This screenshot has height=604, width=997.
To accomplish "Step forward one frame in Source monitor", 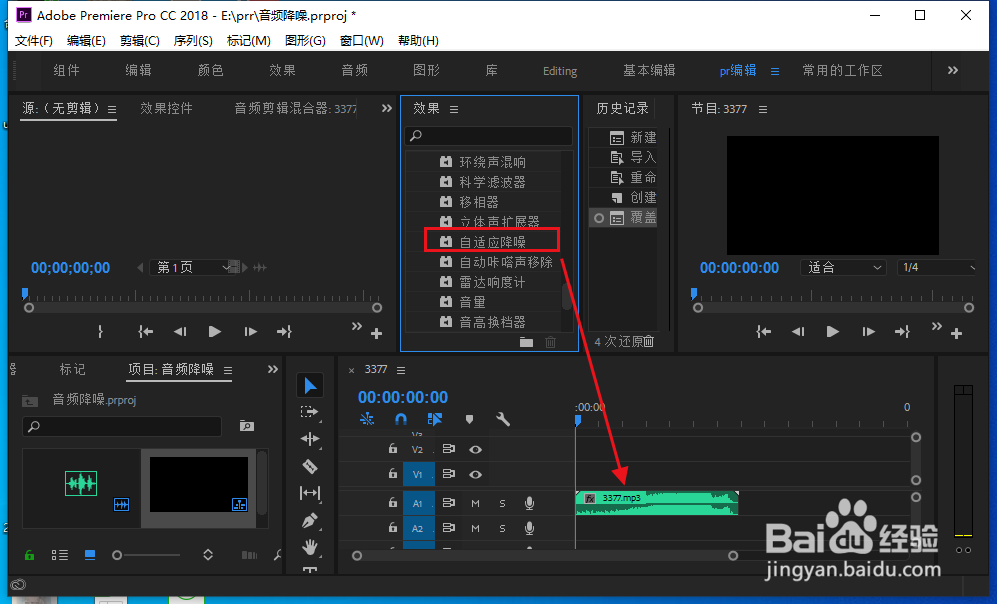I will coord(251,331).
